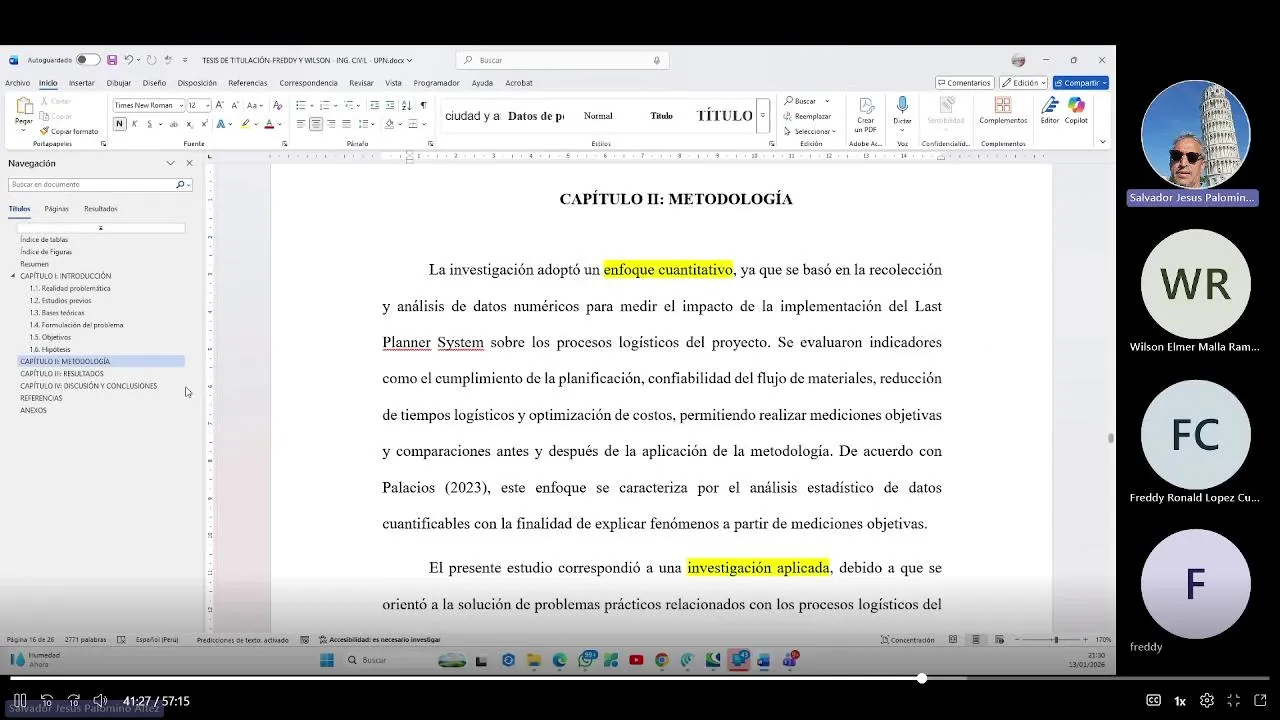This screenshot has height=720, width=1280.
Task: Click the Save icon in the title bar
Action: [112, 60]
